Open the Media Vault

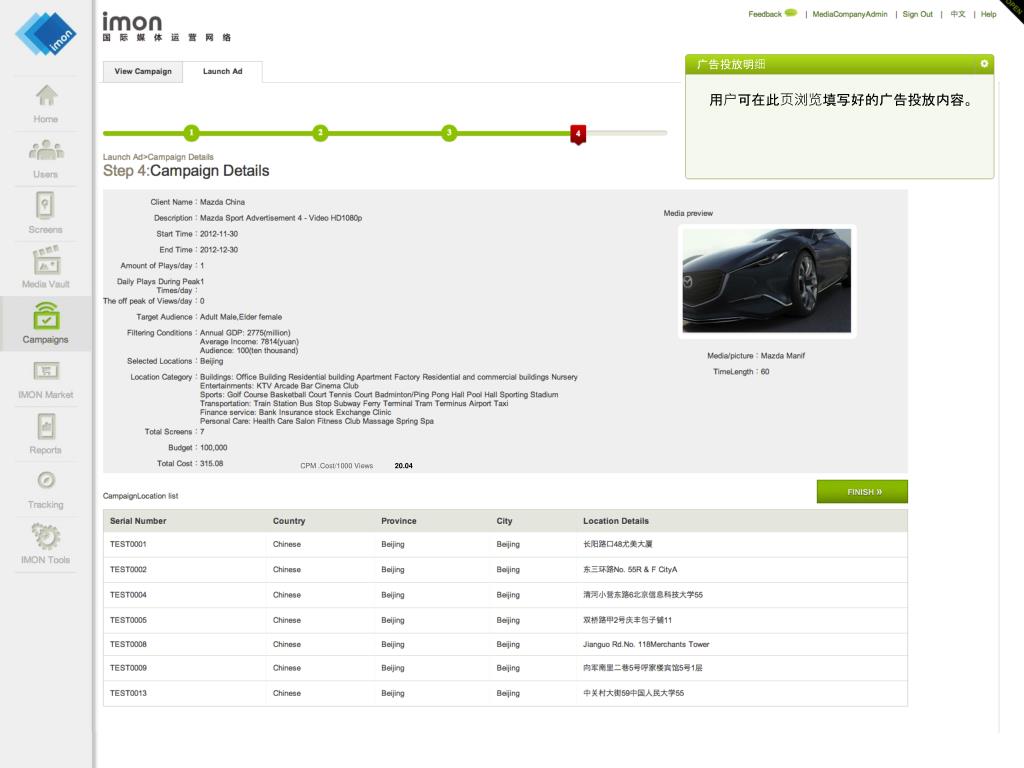pos(46,268)
